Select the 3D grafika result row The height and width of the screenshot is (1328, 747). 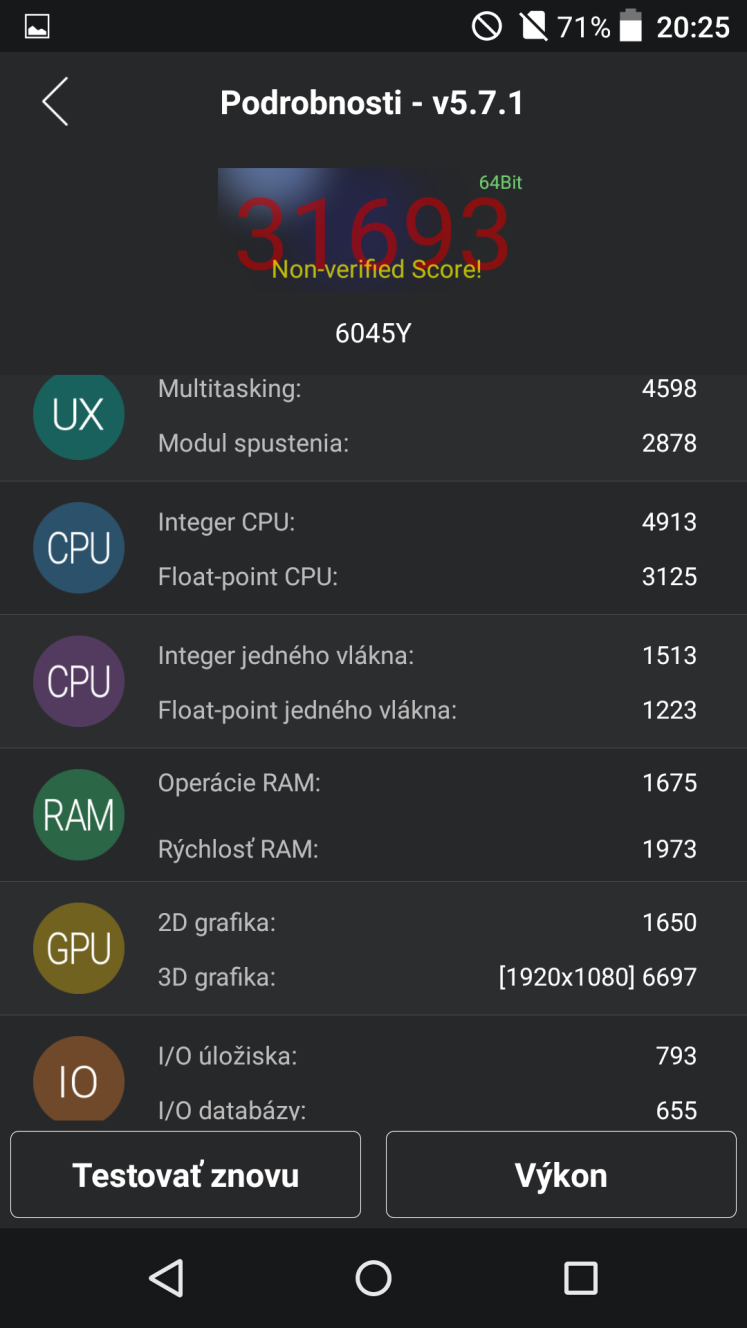pyautogui.click(x=427, y=977)
